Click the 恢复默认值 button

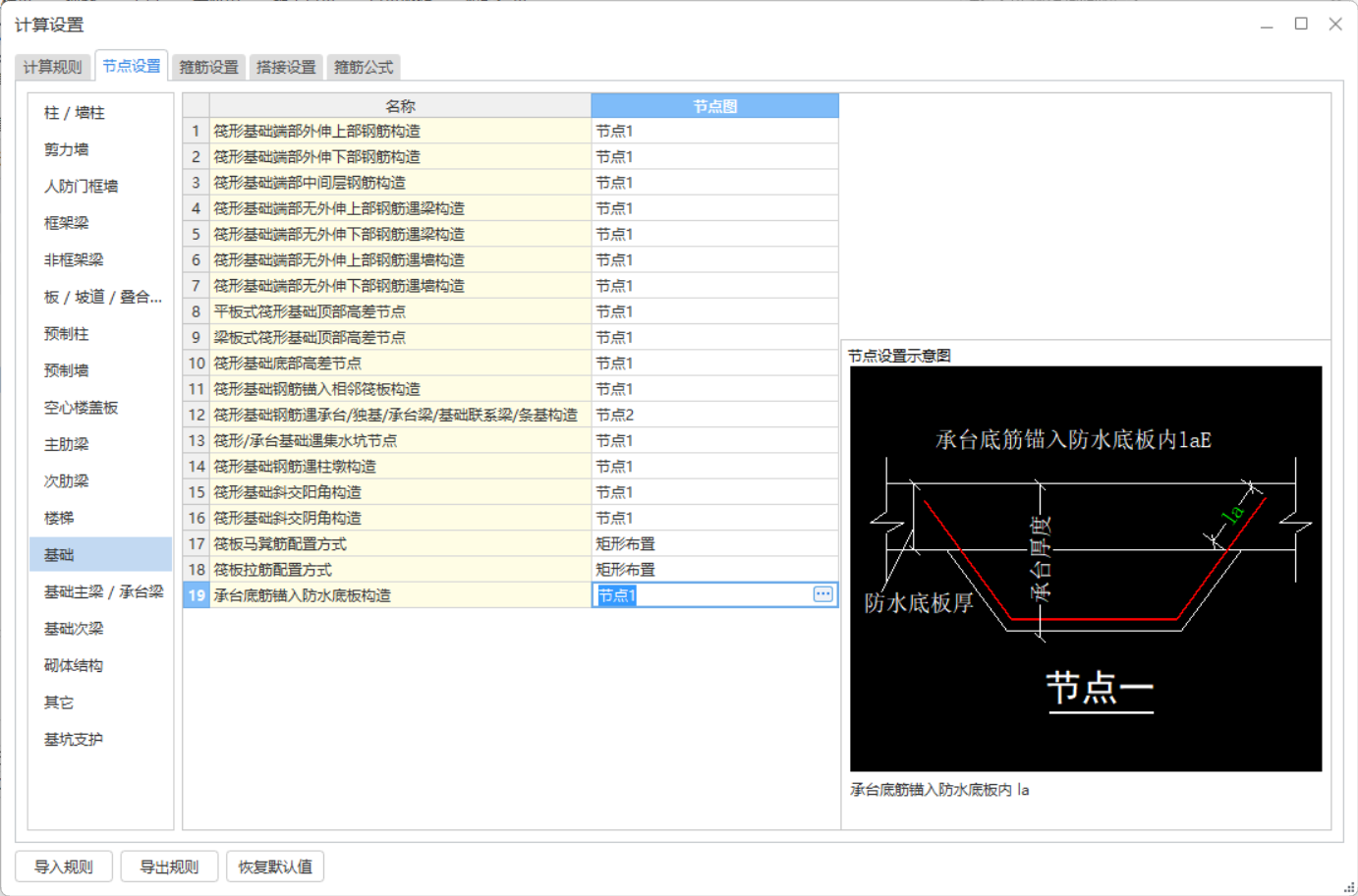tap(275, 867)
